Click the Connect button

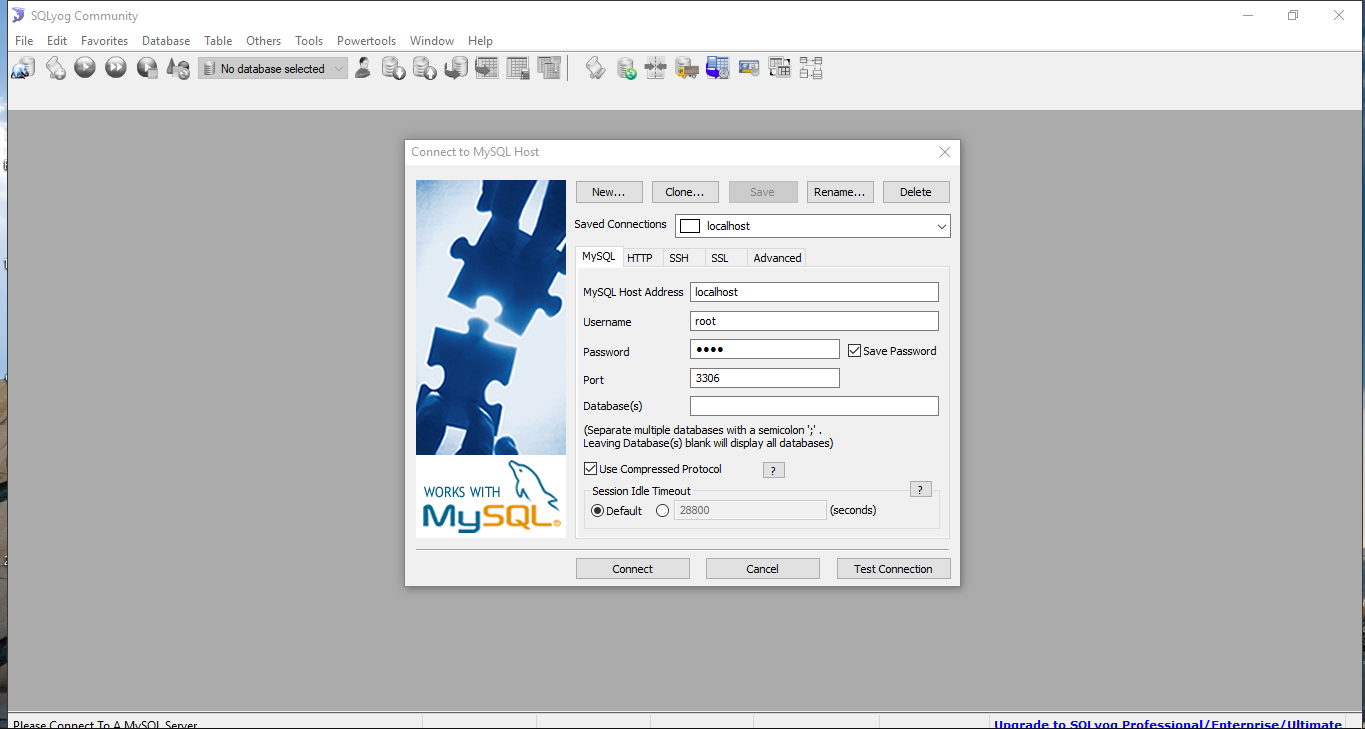pos(633,569)
